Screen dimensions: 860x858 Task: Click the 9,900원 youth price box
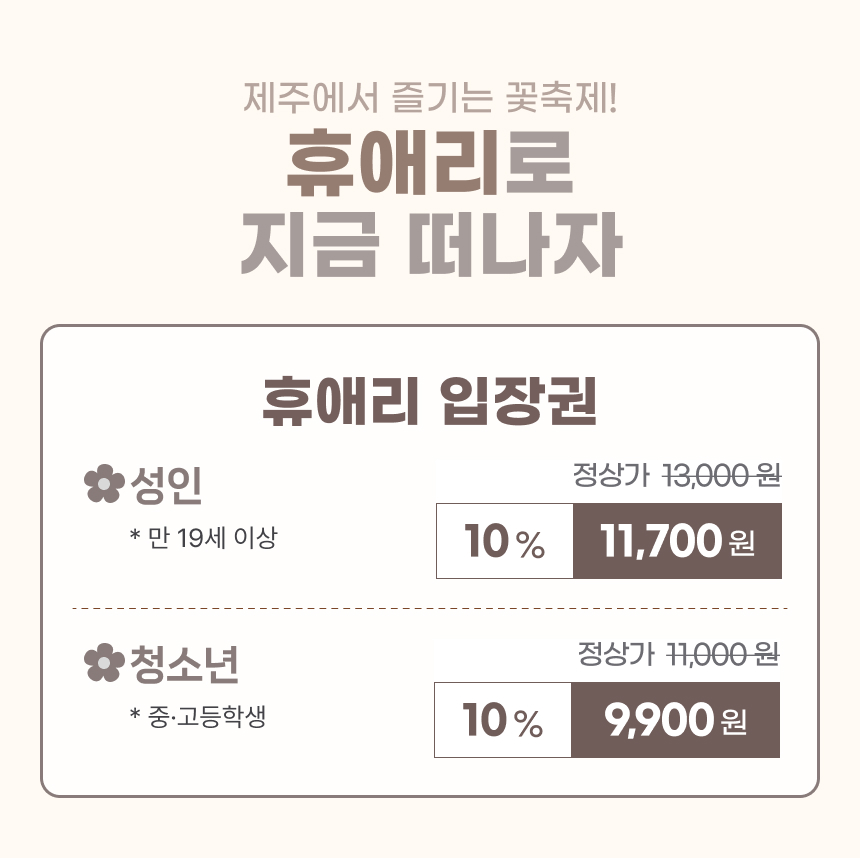click(675, 720)
